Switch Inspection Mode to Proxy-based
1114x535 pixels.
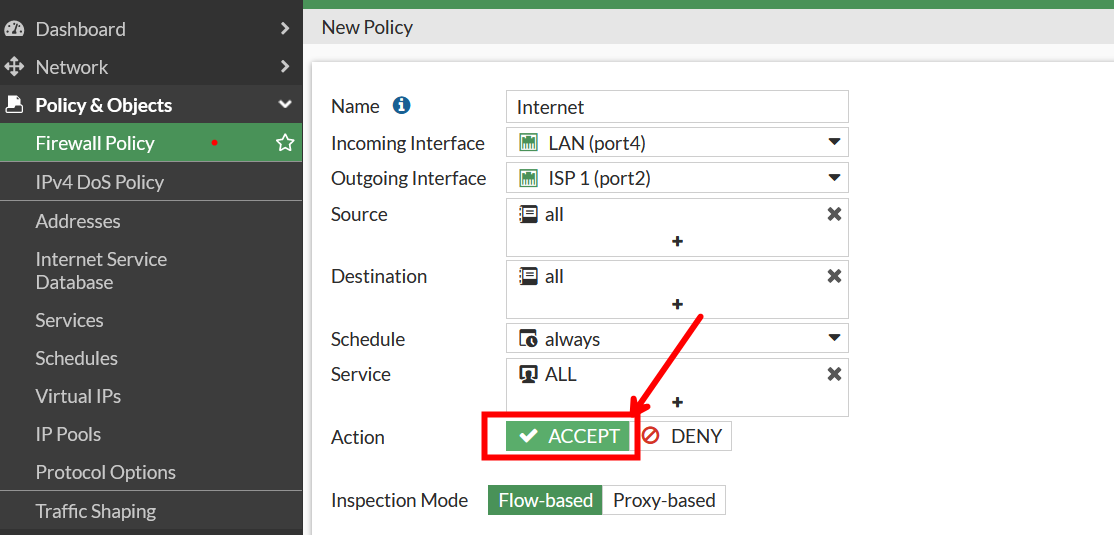click(x=664, y=500)
